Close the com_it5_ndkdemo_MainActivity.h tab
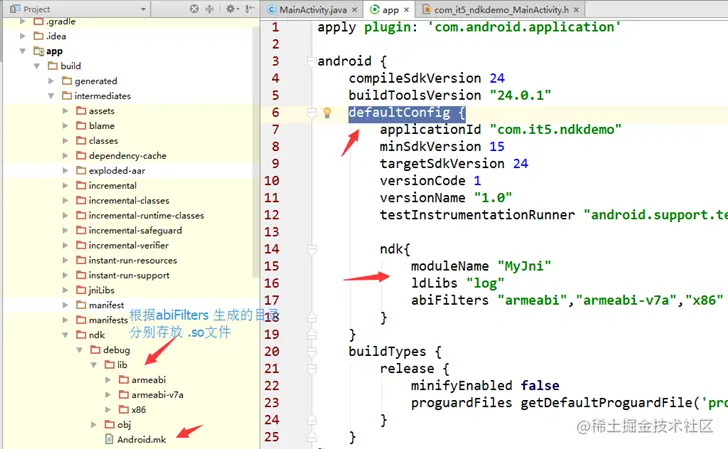 tap(576, 9)
